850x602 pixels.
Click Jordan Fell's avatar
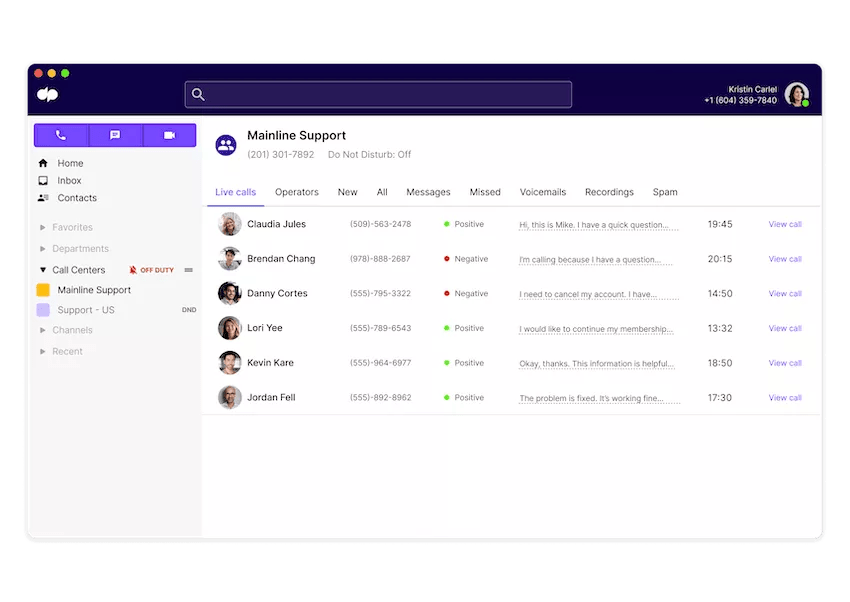click(x=230, y=397)
